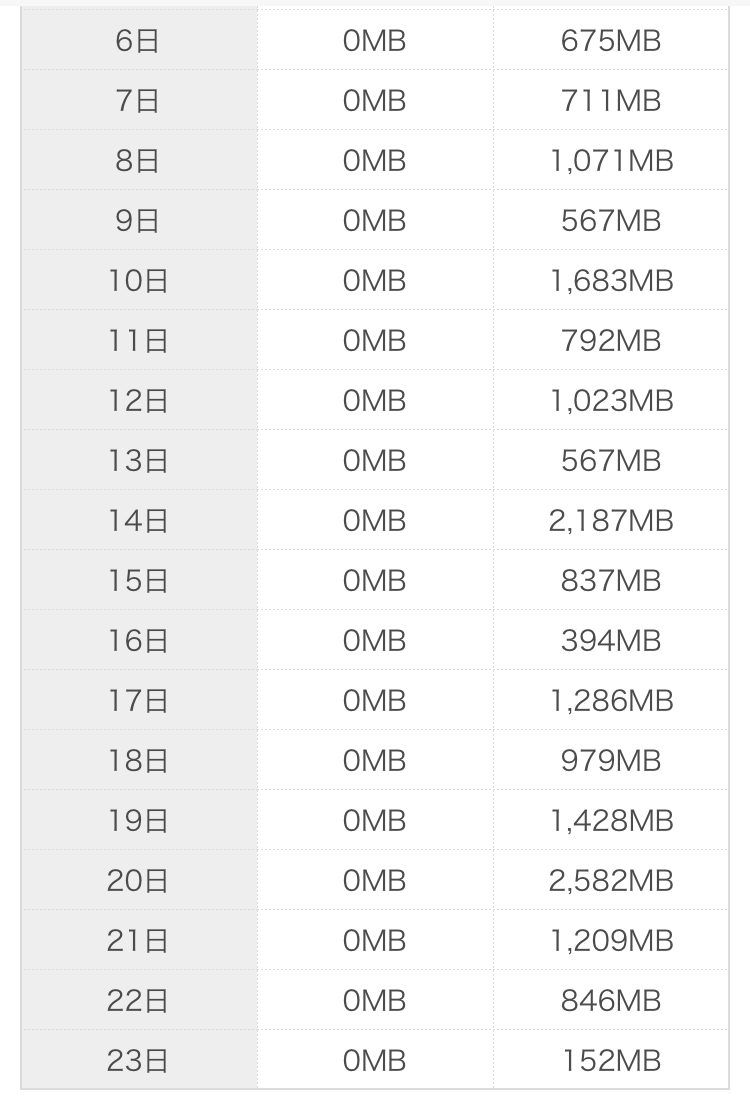Click the 6日 date cell
The width and height of the screenshot is (750, 1099).
(138, 41)
